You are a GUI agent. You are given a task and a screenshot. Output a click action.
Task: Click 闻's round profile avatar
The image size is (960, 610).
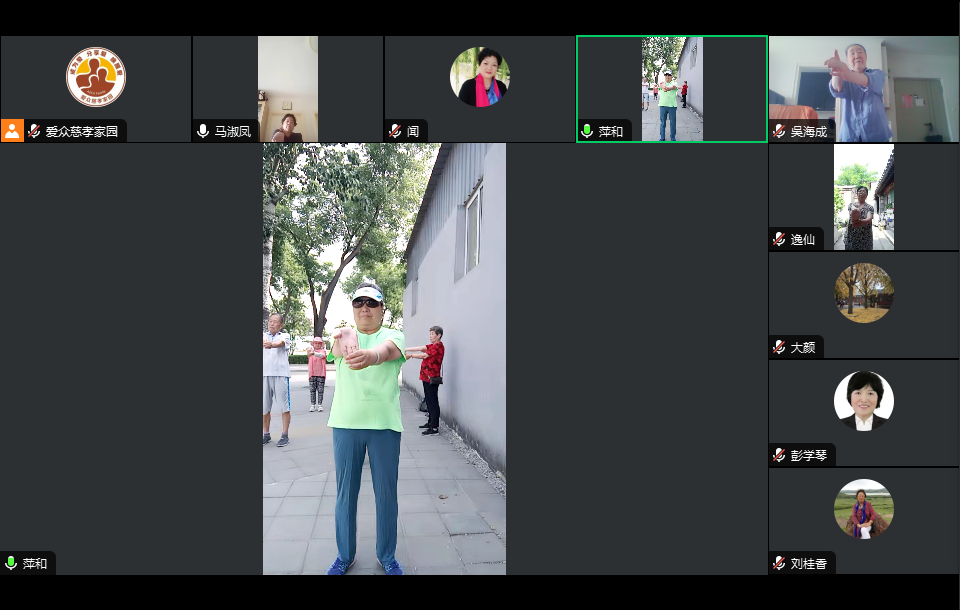pyautogui.click(x=480, y=77)
